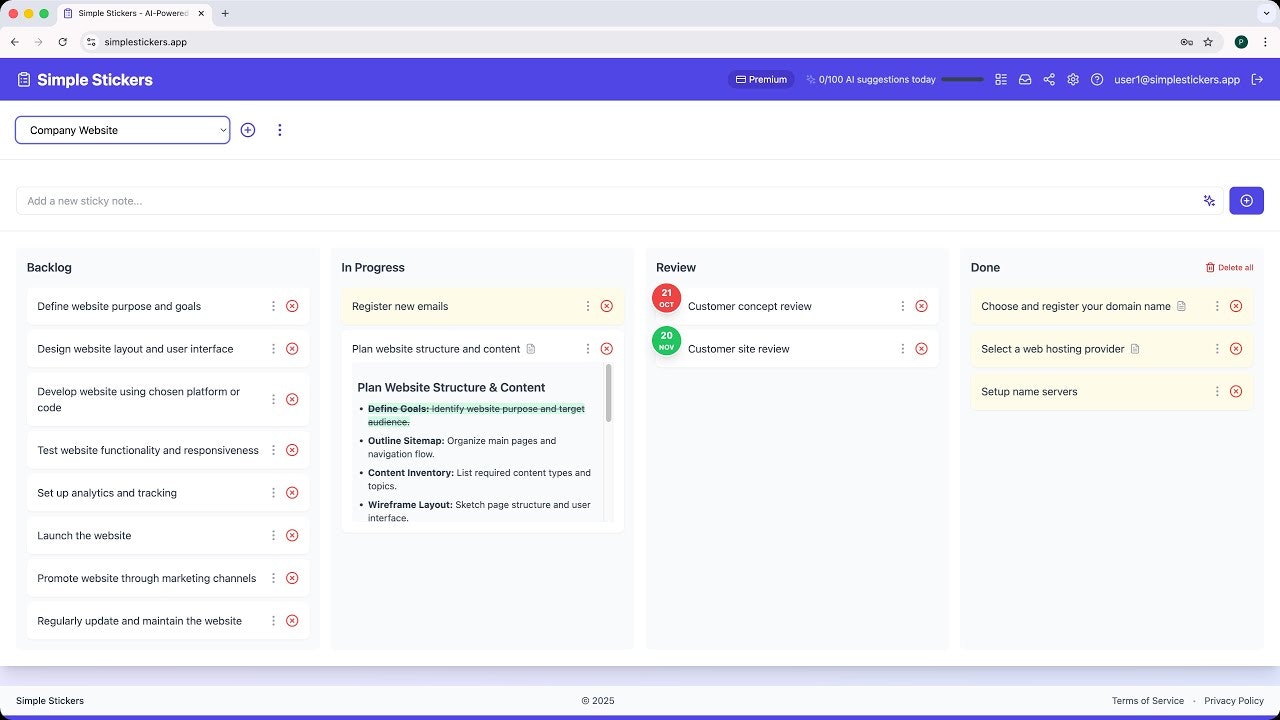
Task: Click the share icon in header
Action: (x=1049, y=79)
